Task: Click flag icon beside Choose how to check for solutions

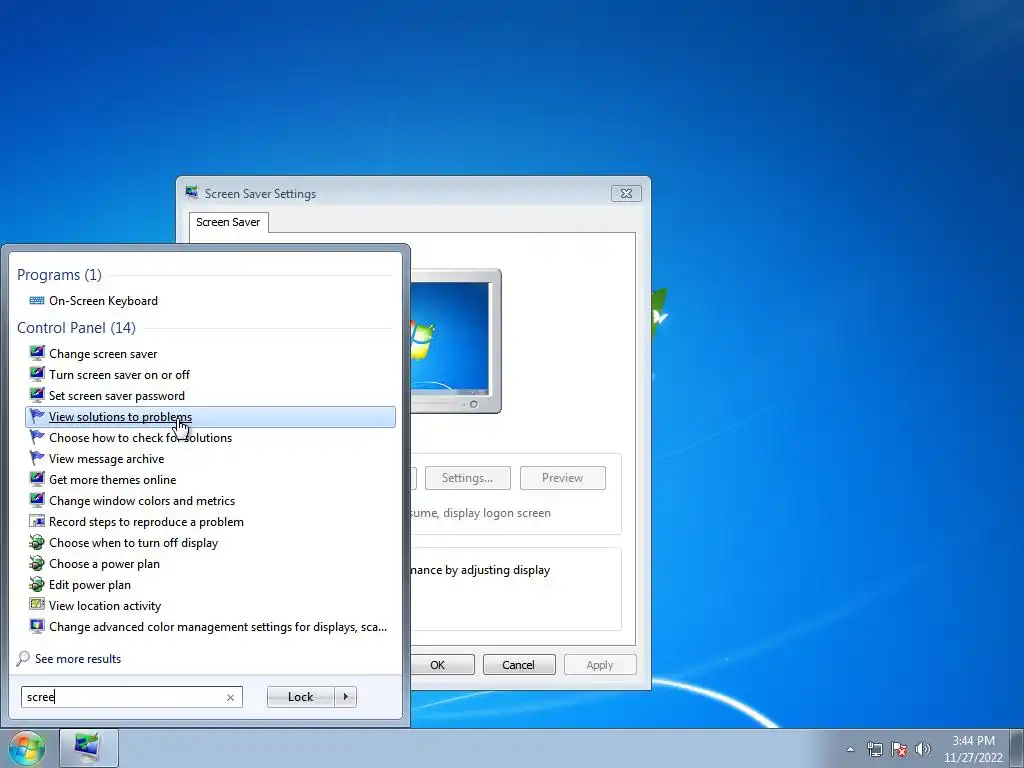Action: 37,437
